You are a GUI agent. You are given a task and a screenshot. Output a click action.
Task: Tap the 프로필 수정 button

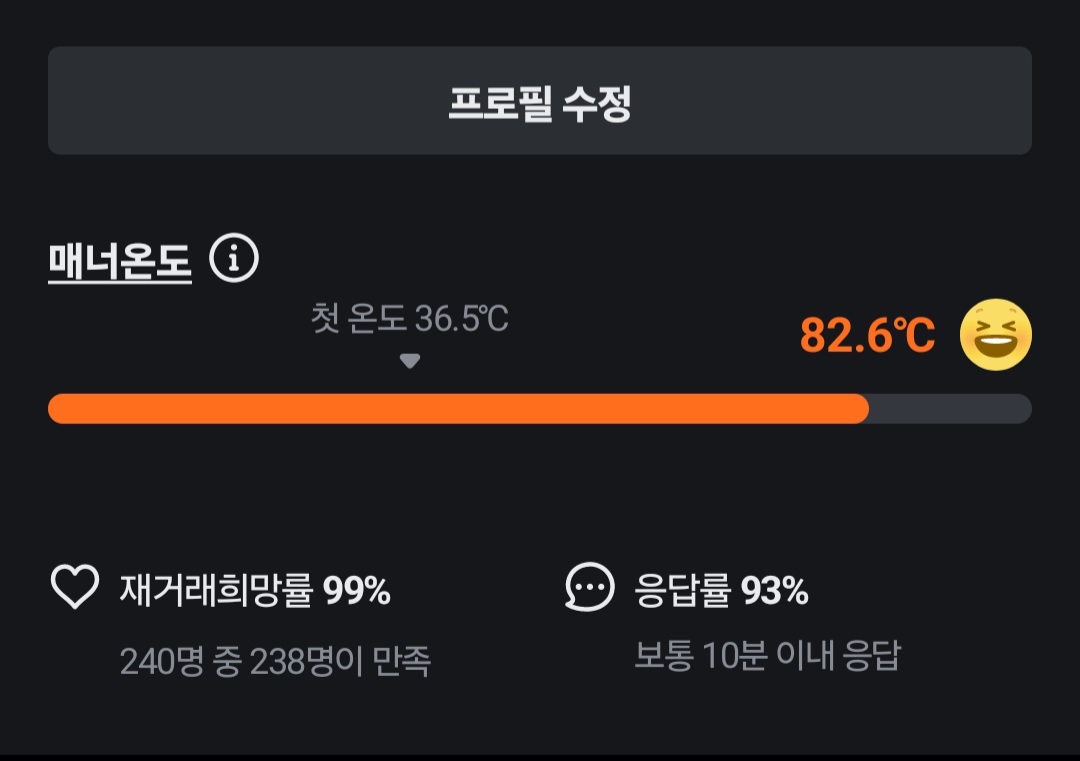pos(540,101)
